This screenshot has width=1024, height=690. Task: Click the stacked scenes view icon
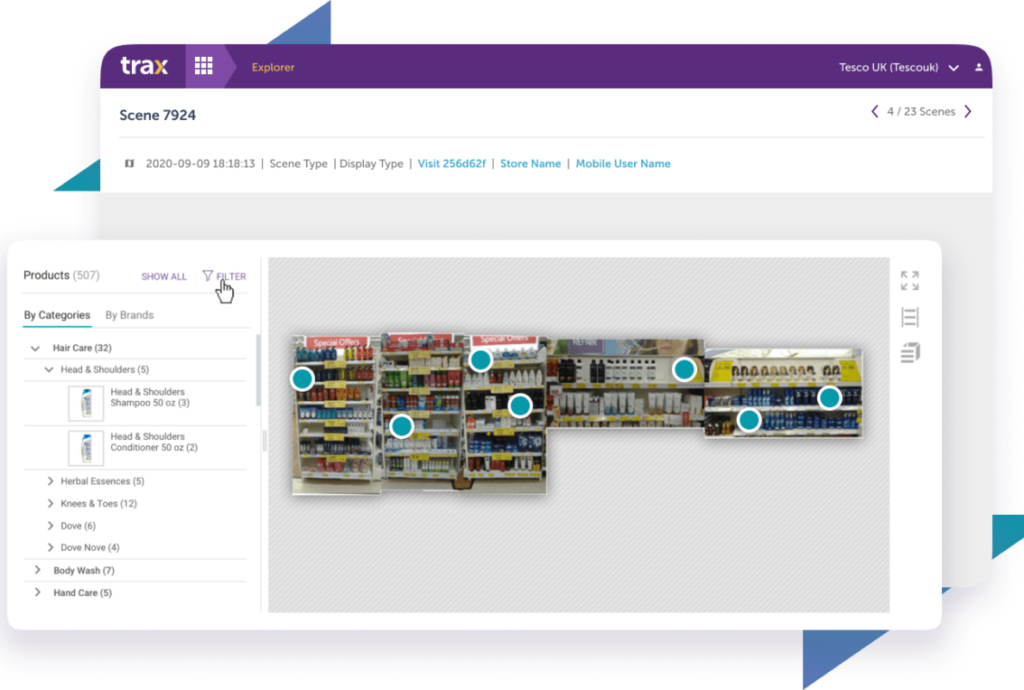[909, 352]
